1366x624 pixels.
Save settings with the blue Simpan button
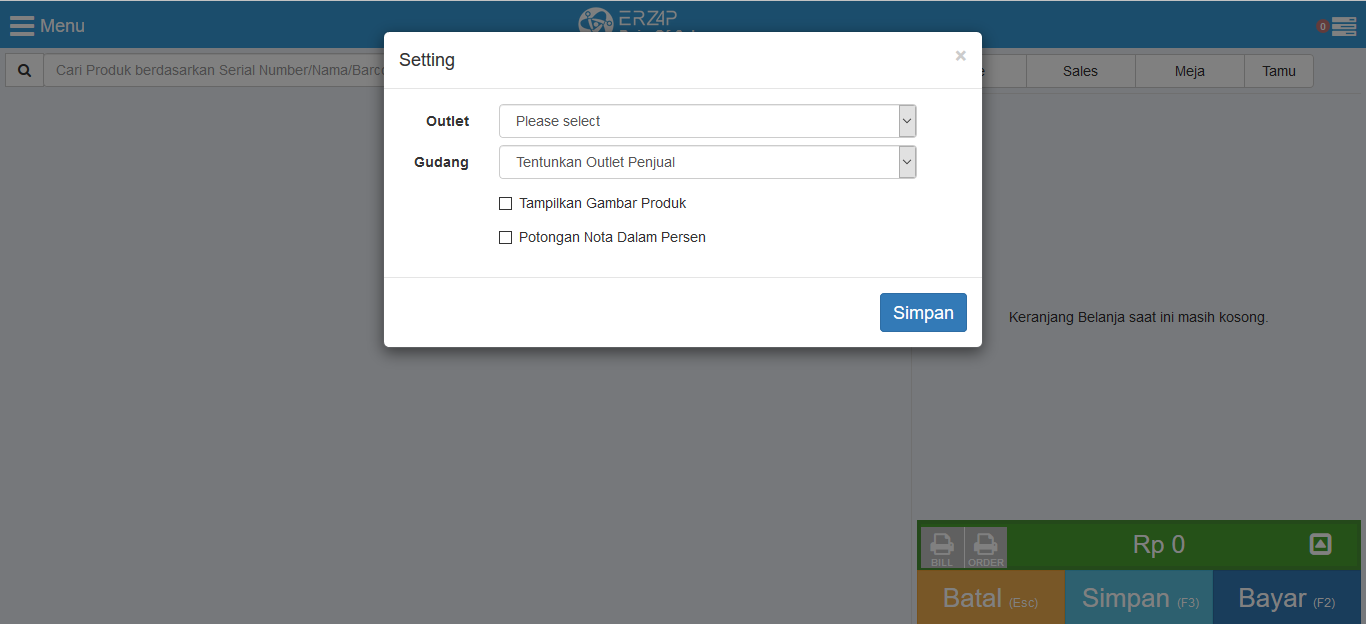[x=923, y=312]
